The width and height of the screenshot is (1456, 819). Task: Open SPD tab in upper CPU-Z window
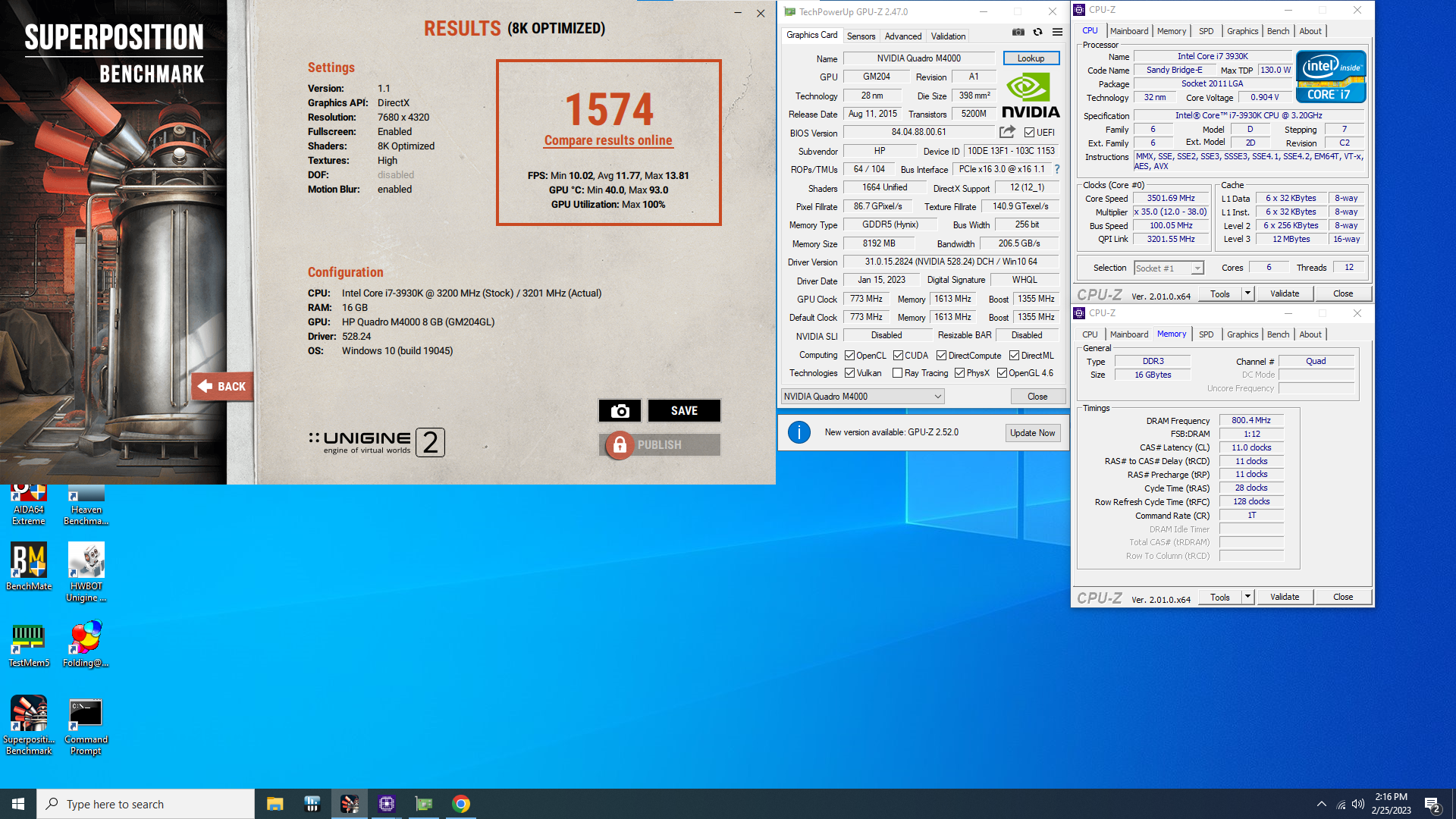click(x=1206, y=31)
